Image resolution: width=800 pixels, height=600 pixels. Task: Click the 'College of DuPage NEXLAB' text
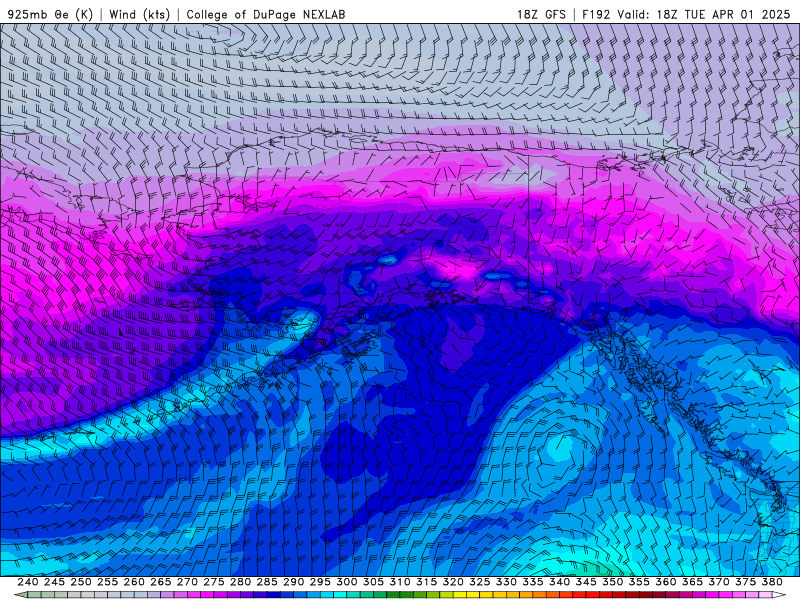(265, 14)
